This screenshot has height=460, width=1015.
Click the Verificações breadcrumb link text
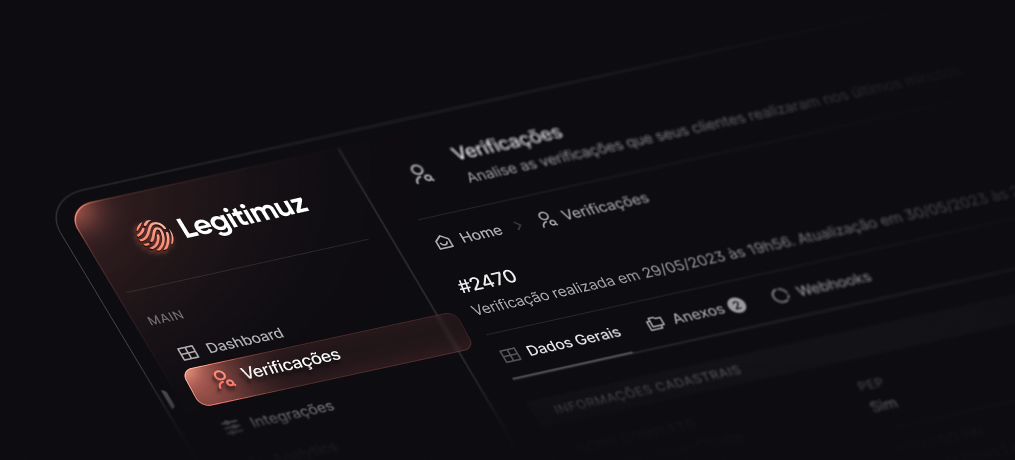point(605,206)
